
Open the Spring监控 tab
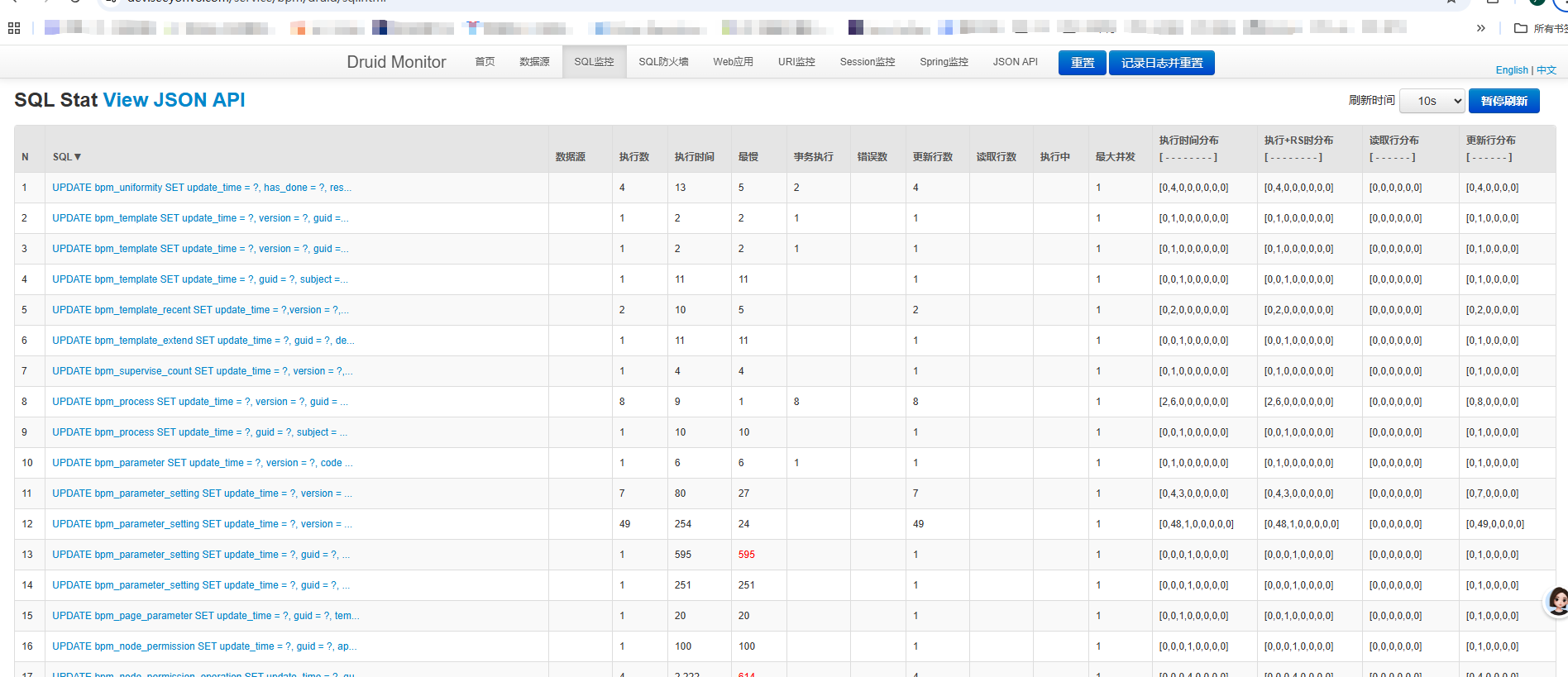[x=944, y=62]
